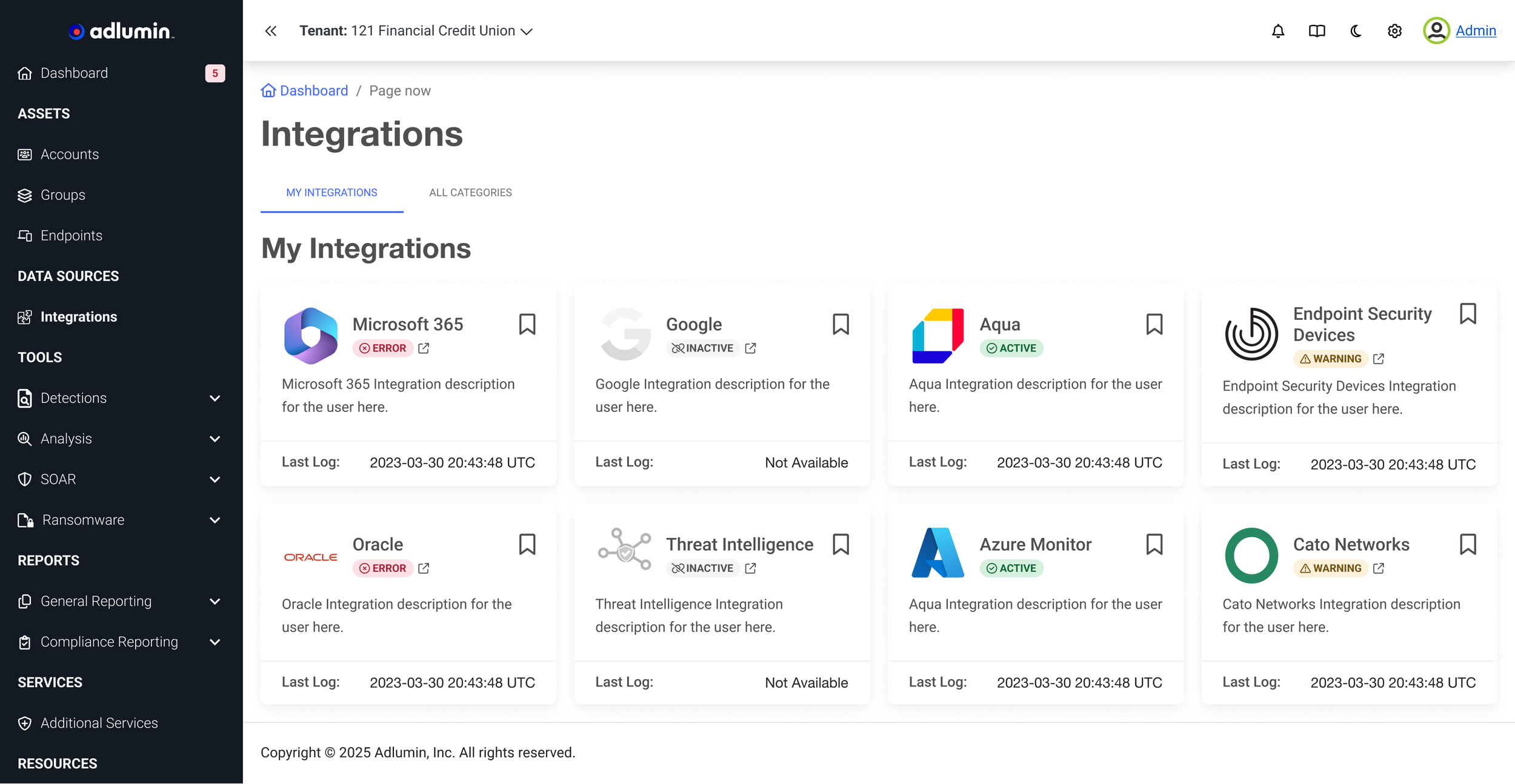Select the Endpoints sidebar icon

point(24,235)
